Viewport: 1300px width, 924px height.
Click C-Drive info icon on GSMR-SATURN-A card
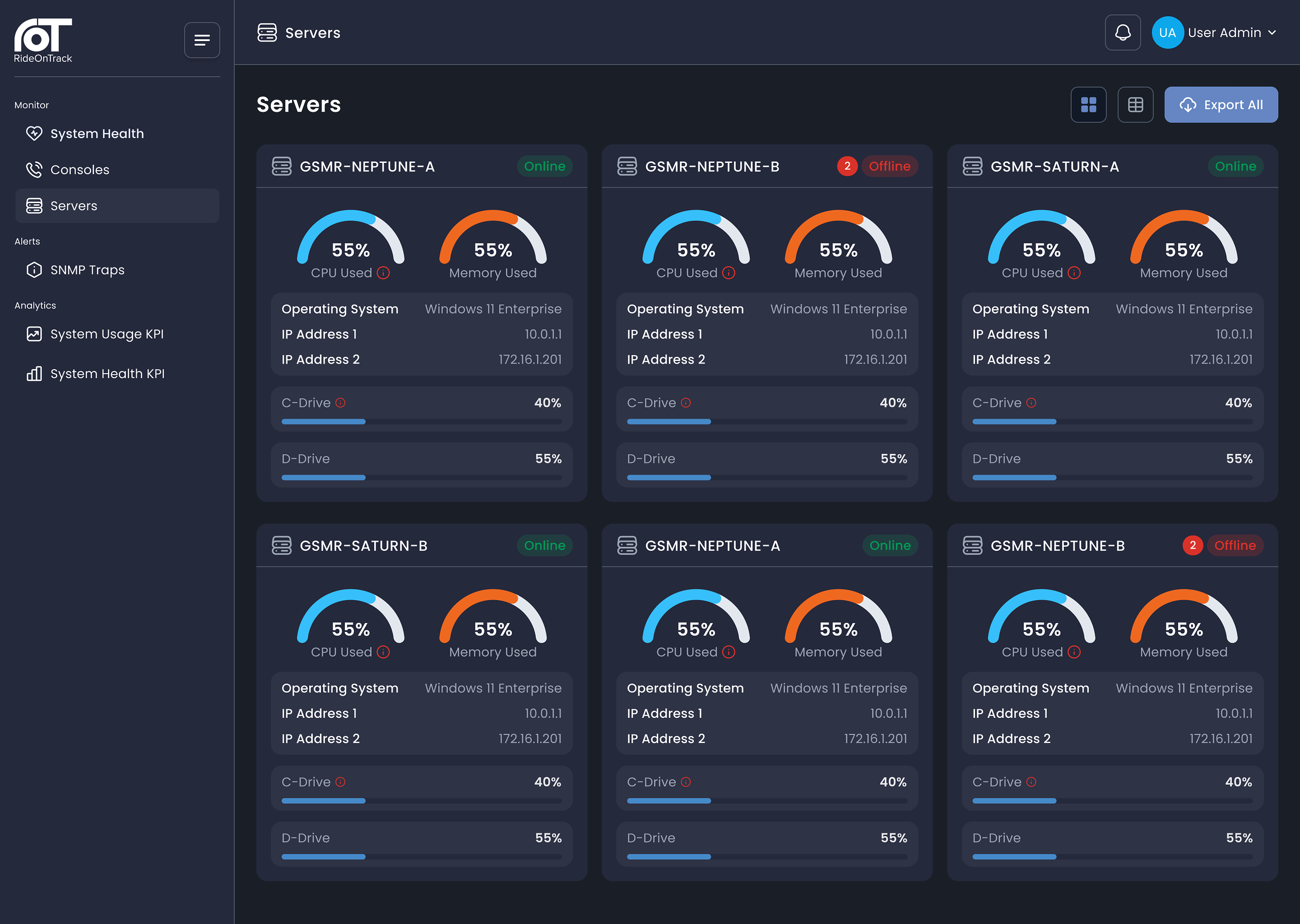pyautogui.click(x=1031, y=403)
